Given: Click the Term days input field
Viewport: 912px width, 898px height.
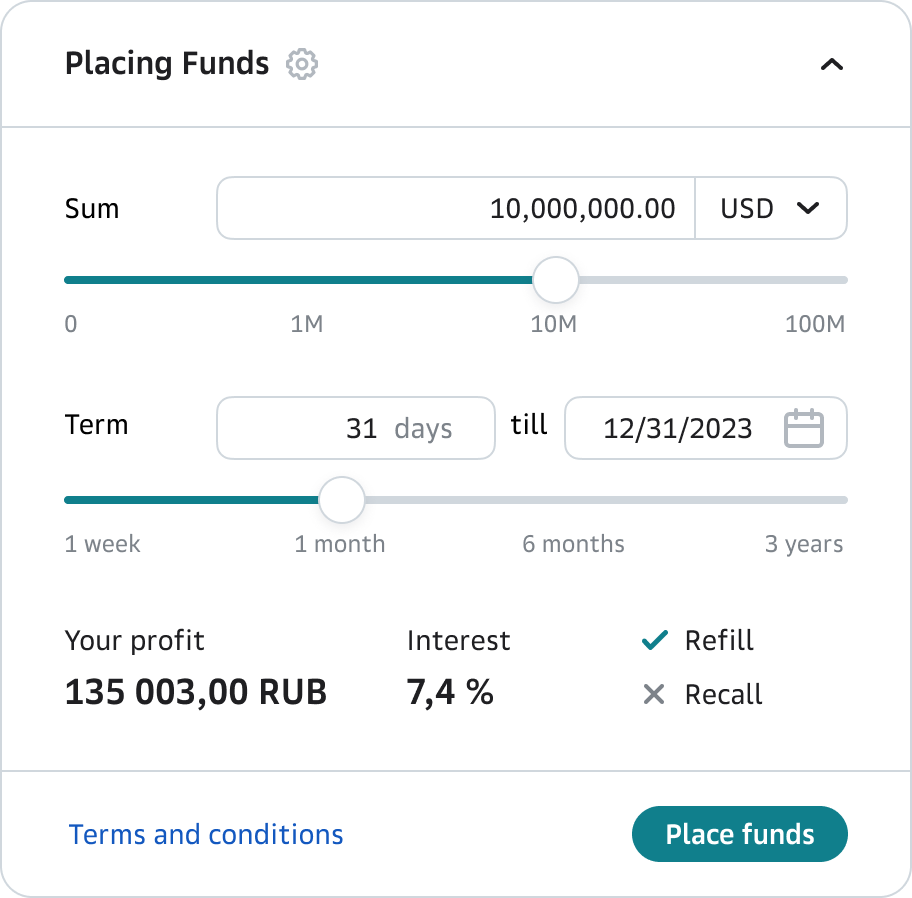Looking at the screenshot, I should coord(355,428).
